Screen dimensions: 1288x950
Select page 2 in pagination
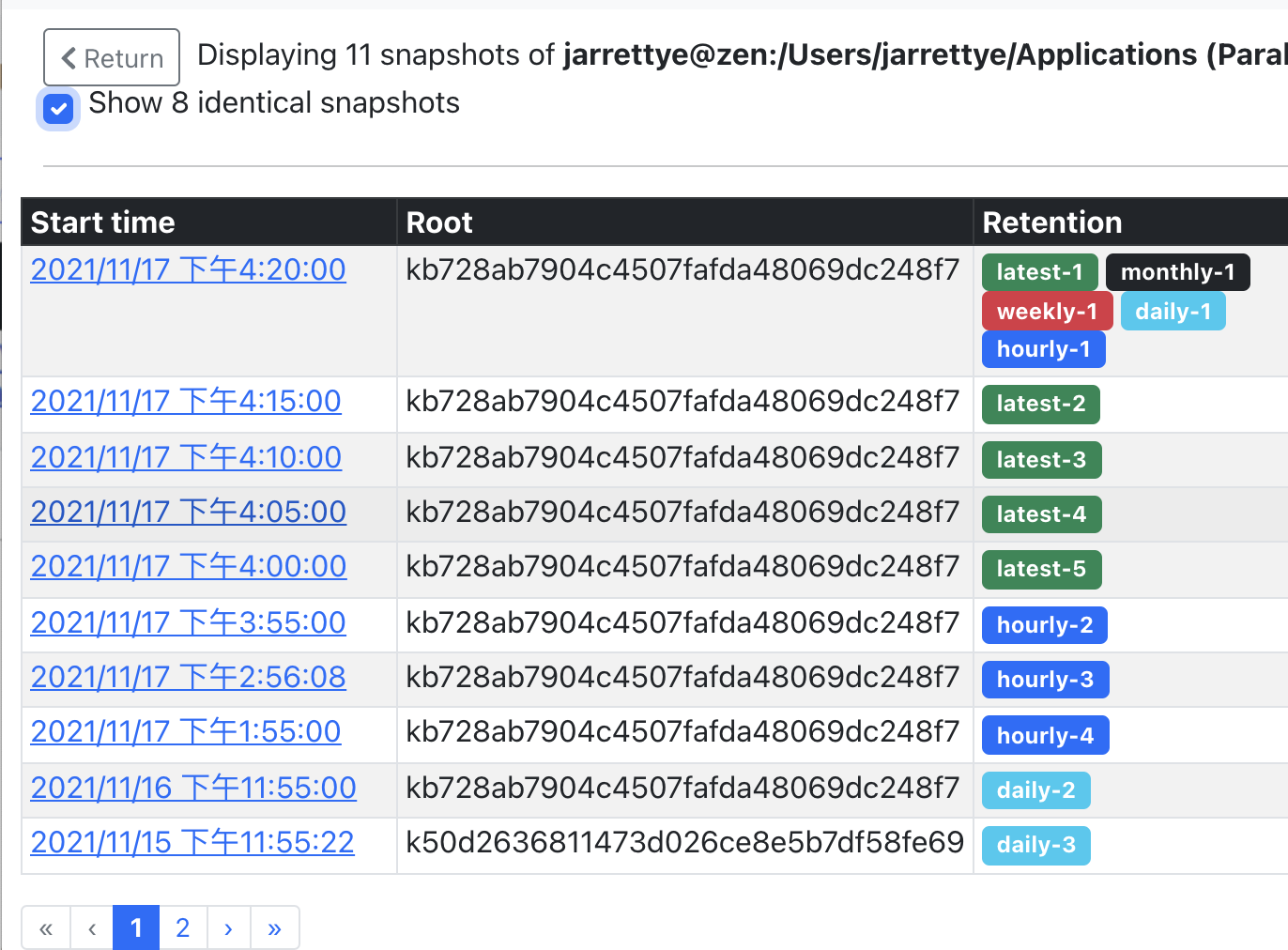[183, 928]
